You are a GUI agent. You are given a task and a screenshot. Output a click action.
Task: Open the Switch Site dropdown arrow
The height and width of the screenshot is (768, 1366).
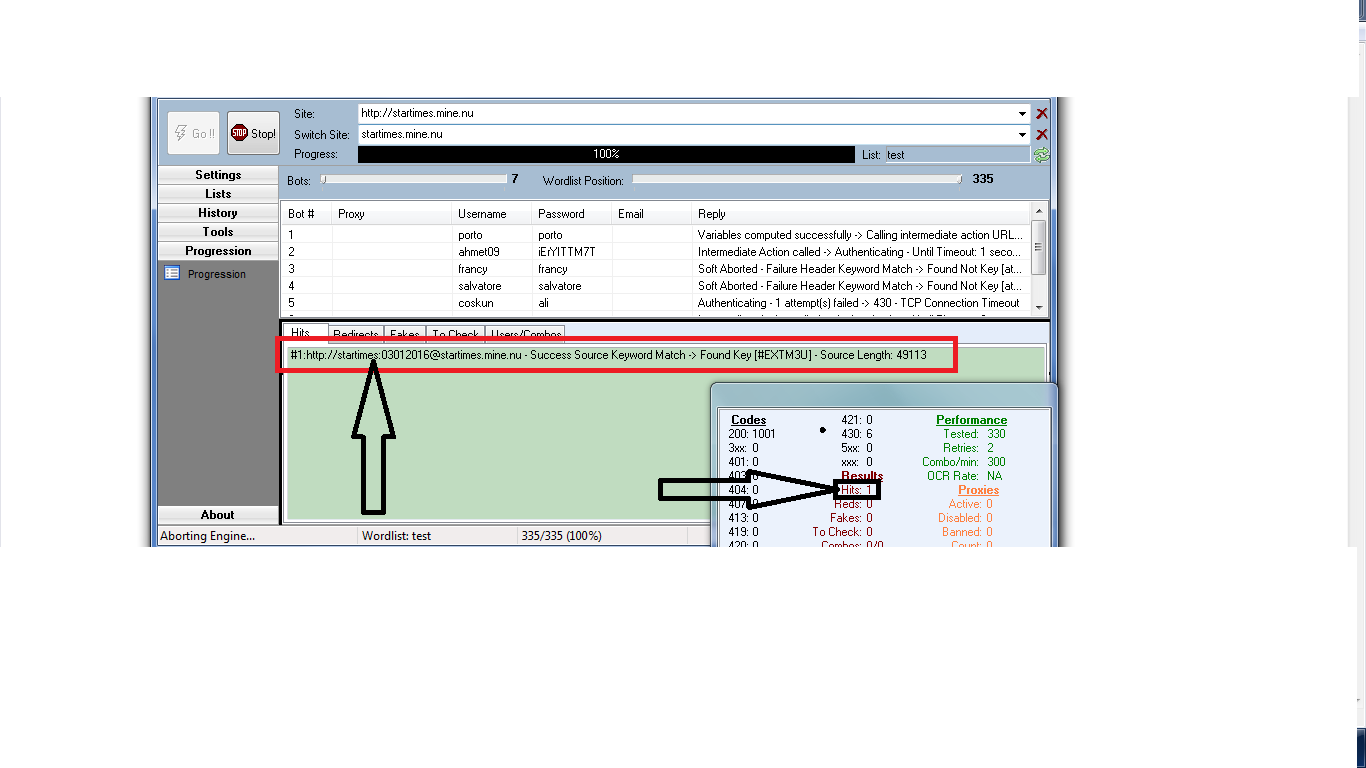(1022, 134)
